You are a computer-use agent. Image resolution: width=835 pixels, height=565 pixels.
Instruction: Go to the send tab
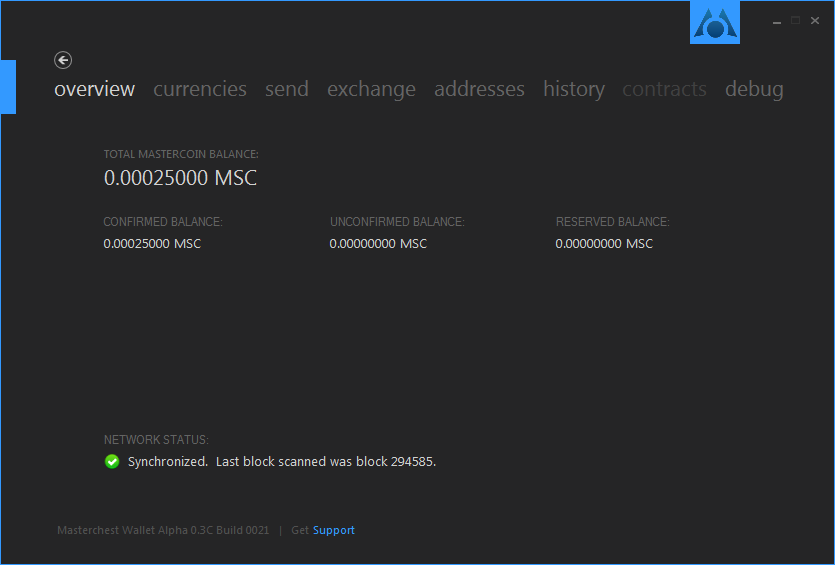287,89
